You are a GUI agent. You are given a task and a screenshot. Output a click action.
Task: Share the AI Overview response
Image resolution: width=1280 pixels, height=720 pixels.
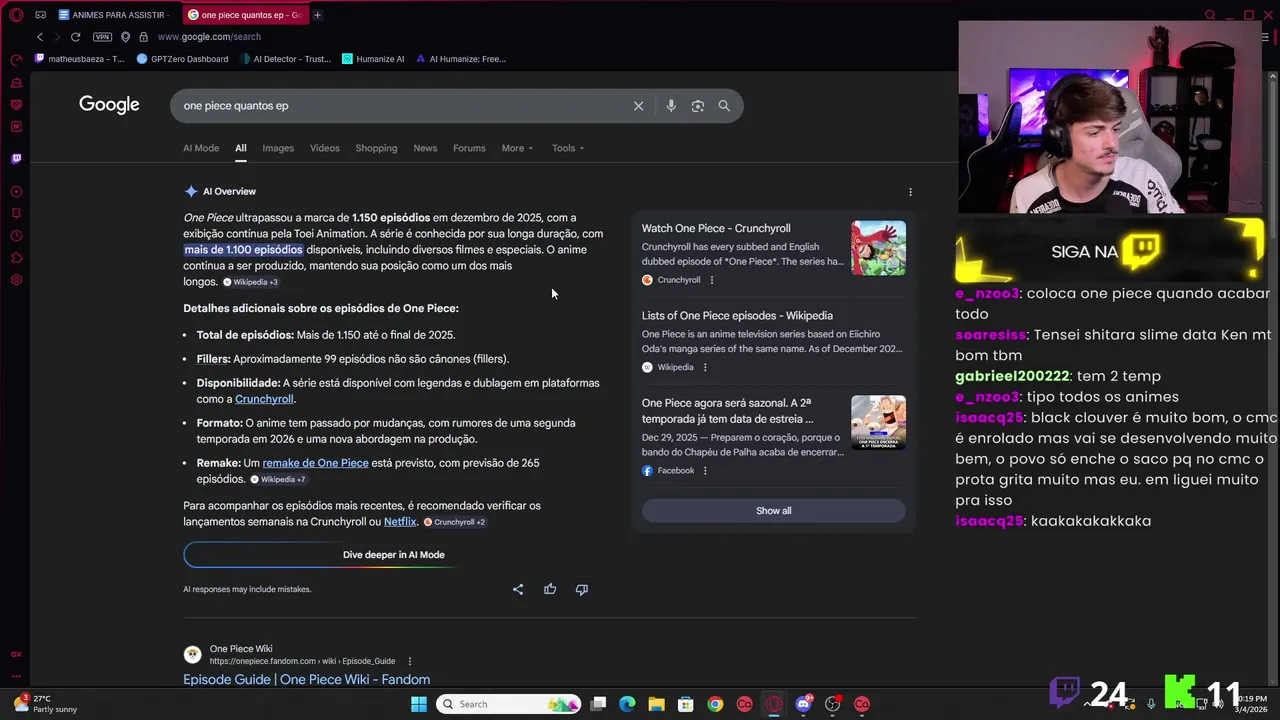[x=518, y=589]
